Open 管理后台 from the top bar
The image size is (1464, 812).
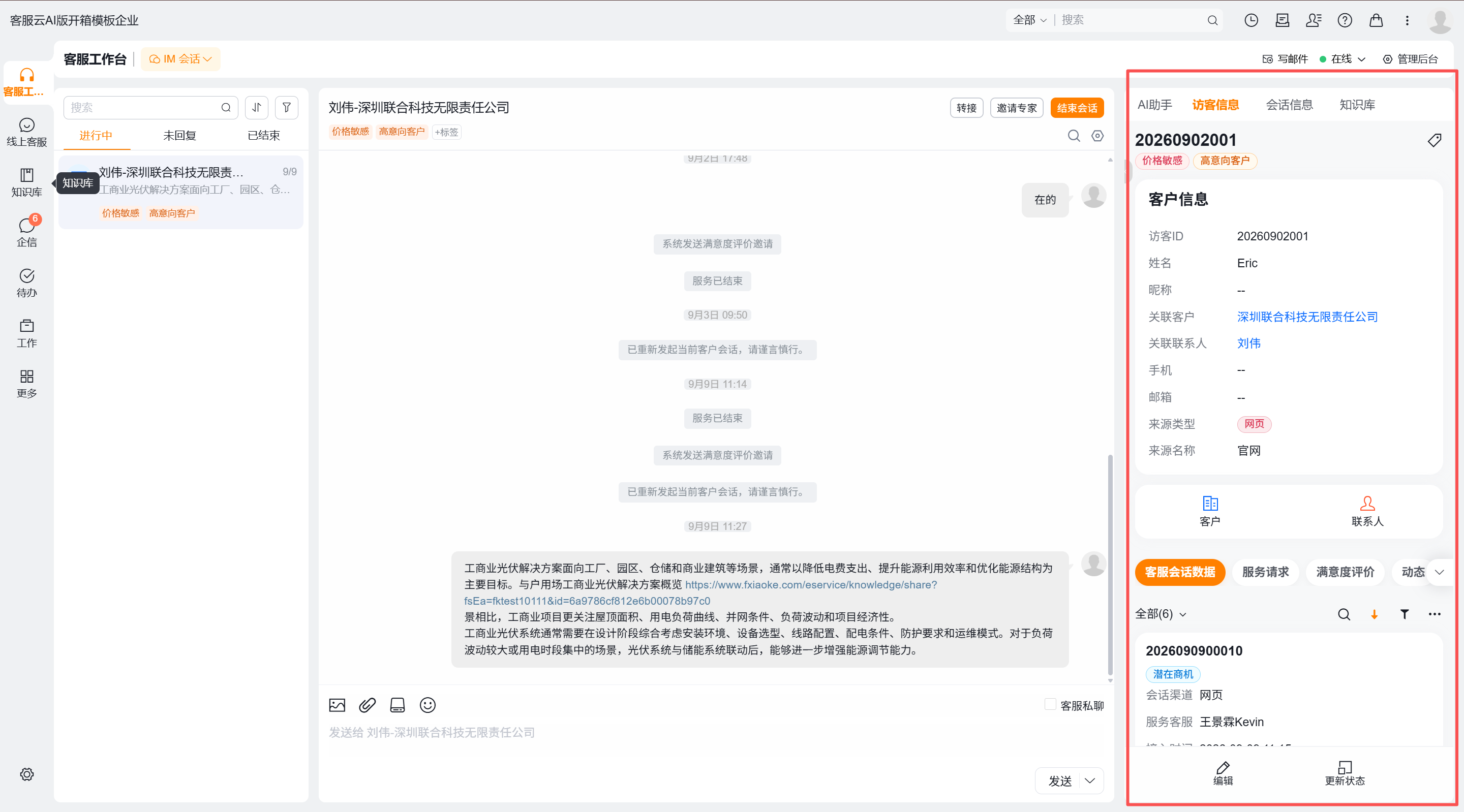(1411, 59)
